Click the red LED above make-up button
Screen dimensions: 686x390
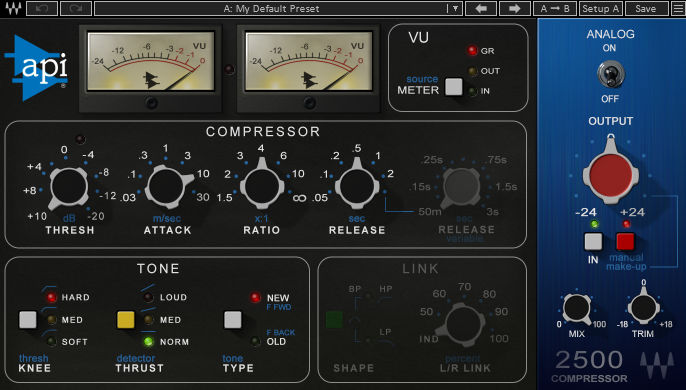coord(626,224)
